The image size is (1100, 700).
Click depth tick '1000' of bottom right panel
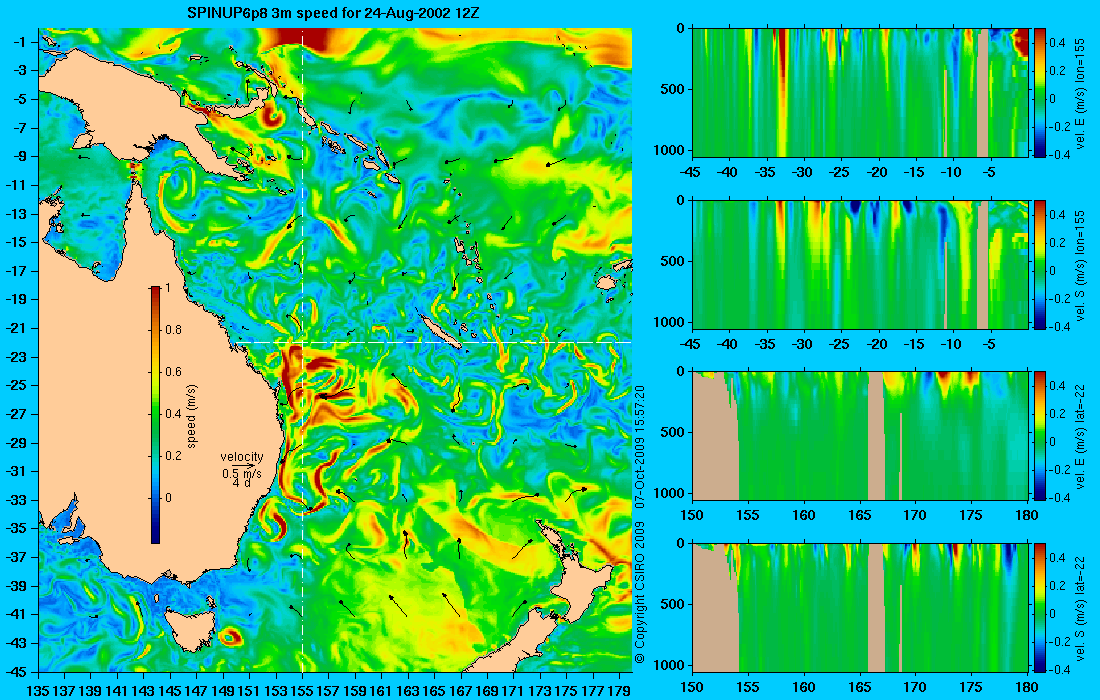coord(671,664)
